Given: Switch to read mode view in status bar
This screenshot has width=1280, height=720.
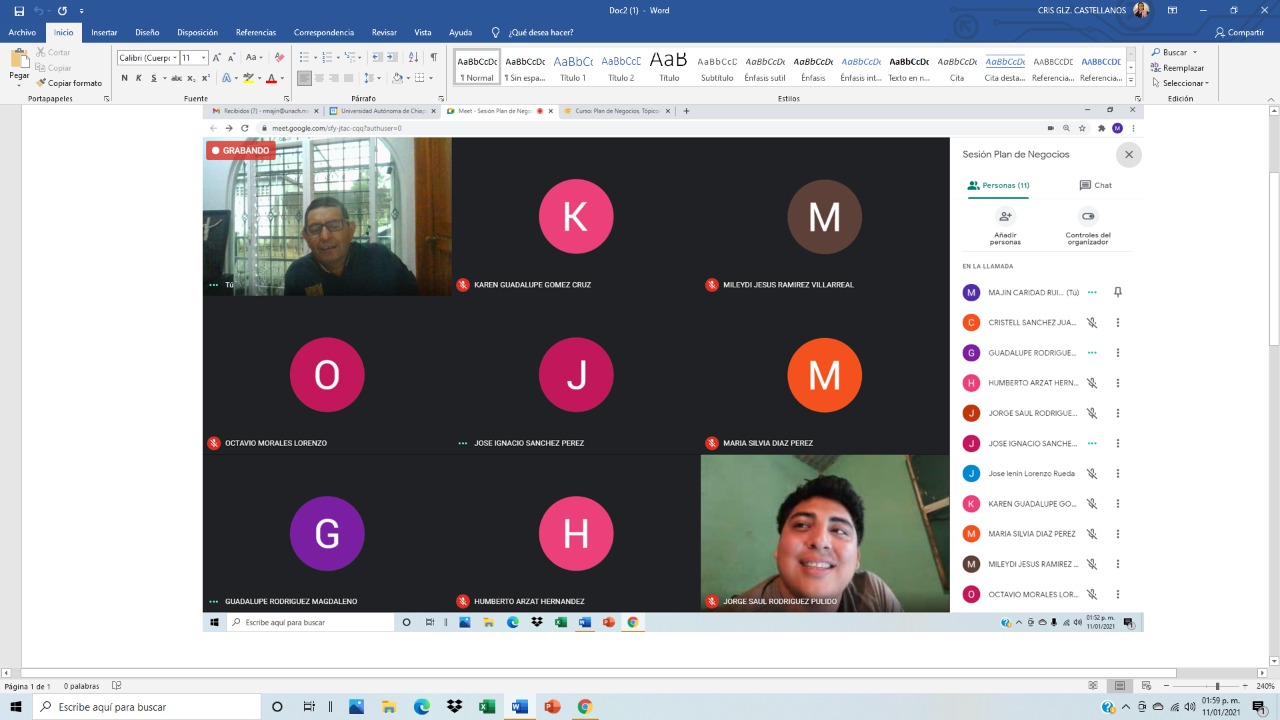Looking at the screenshot, I should (x=1093, y=686).
